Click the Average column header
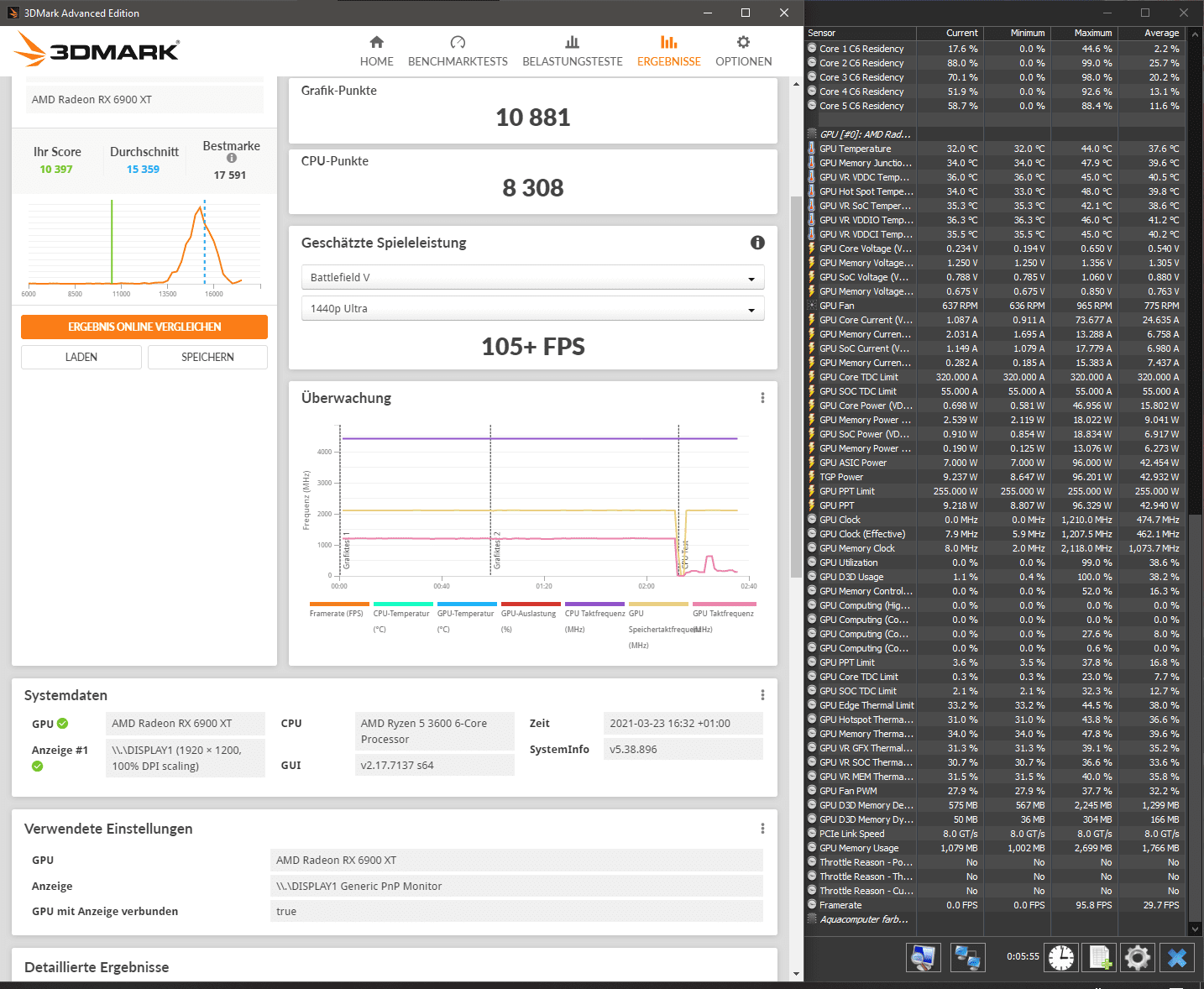 (1151, 33)
